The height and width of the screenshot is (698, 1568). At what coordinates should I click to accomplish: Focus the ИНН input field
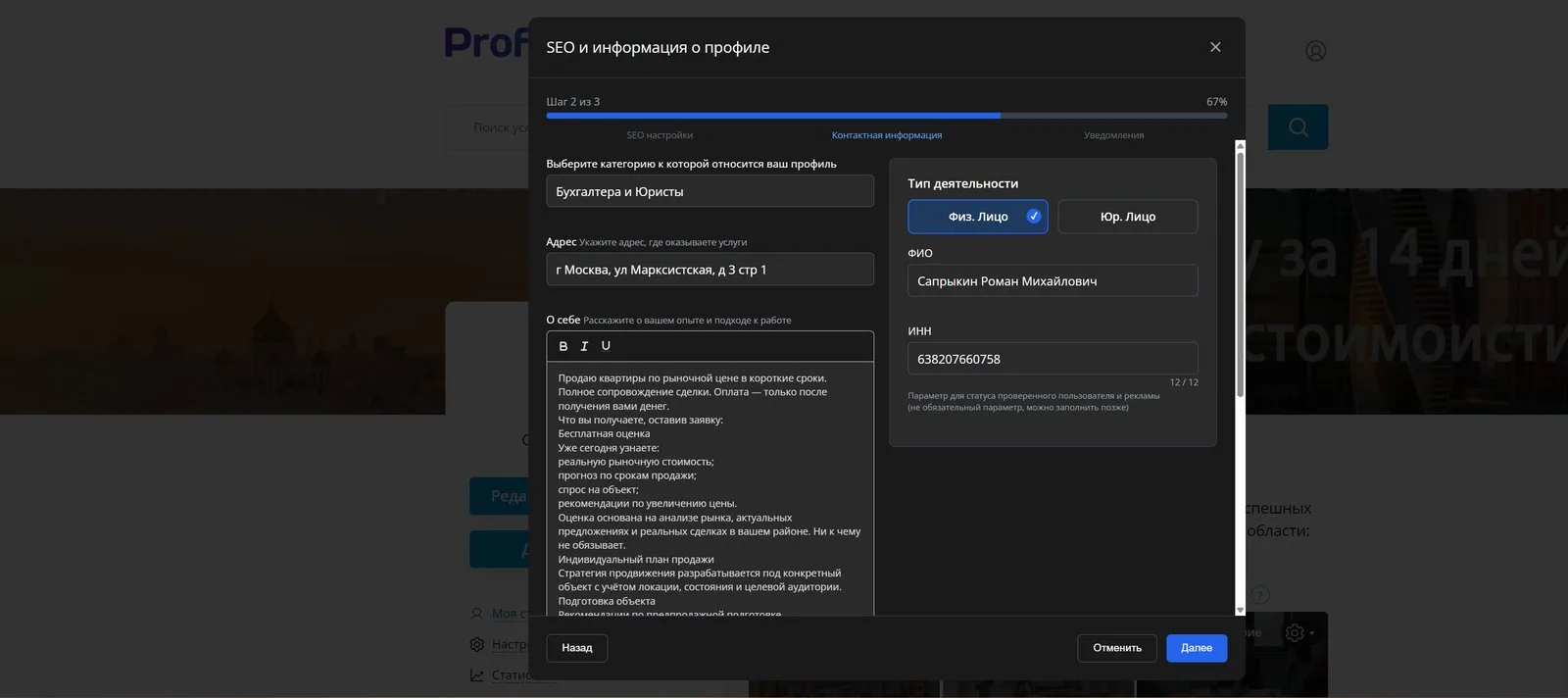[x=1053, y=359]
